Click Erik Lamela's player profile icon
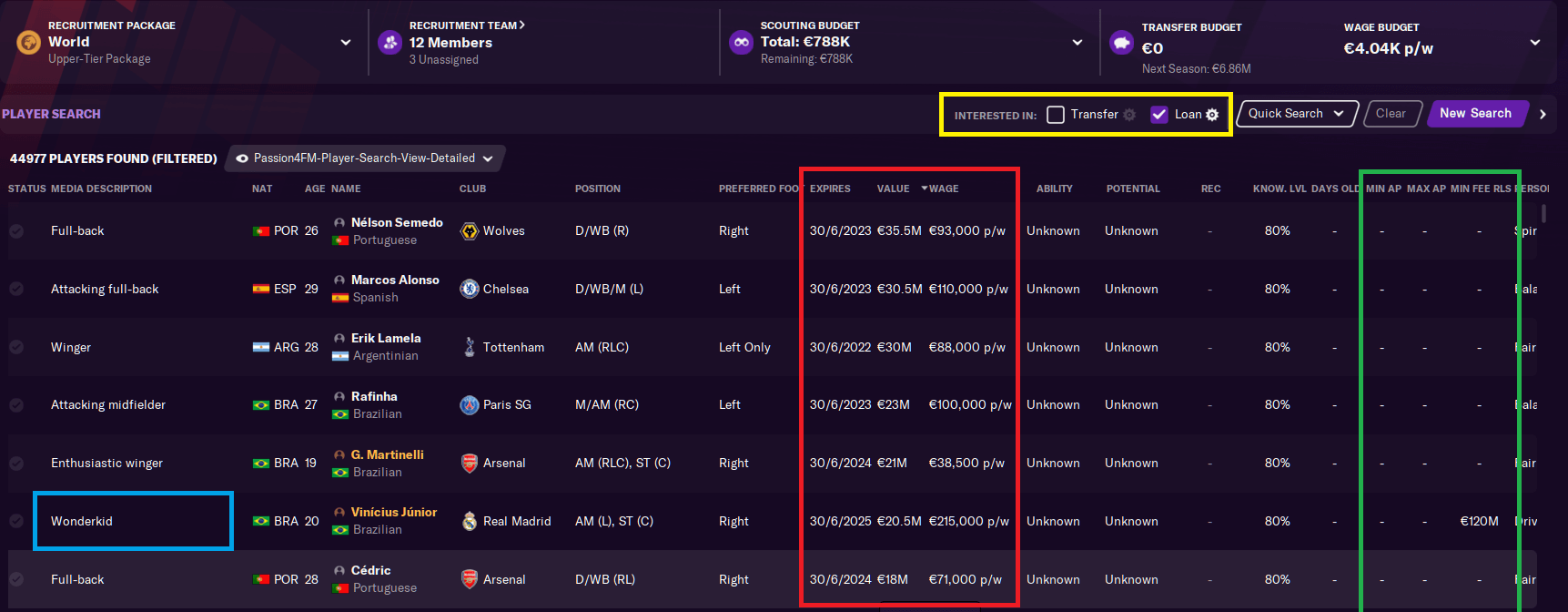This screenshot has width=1568, height=612. (x=339, y=338)
